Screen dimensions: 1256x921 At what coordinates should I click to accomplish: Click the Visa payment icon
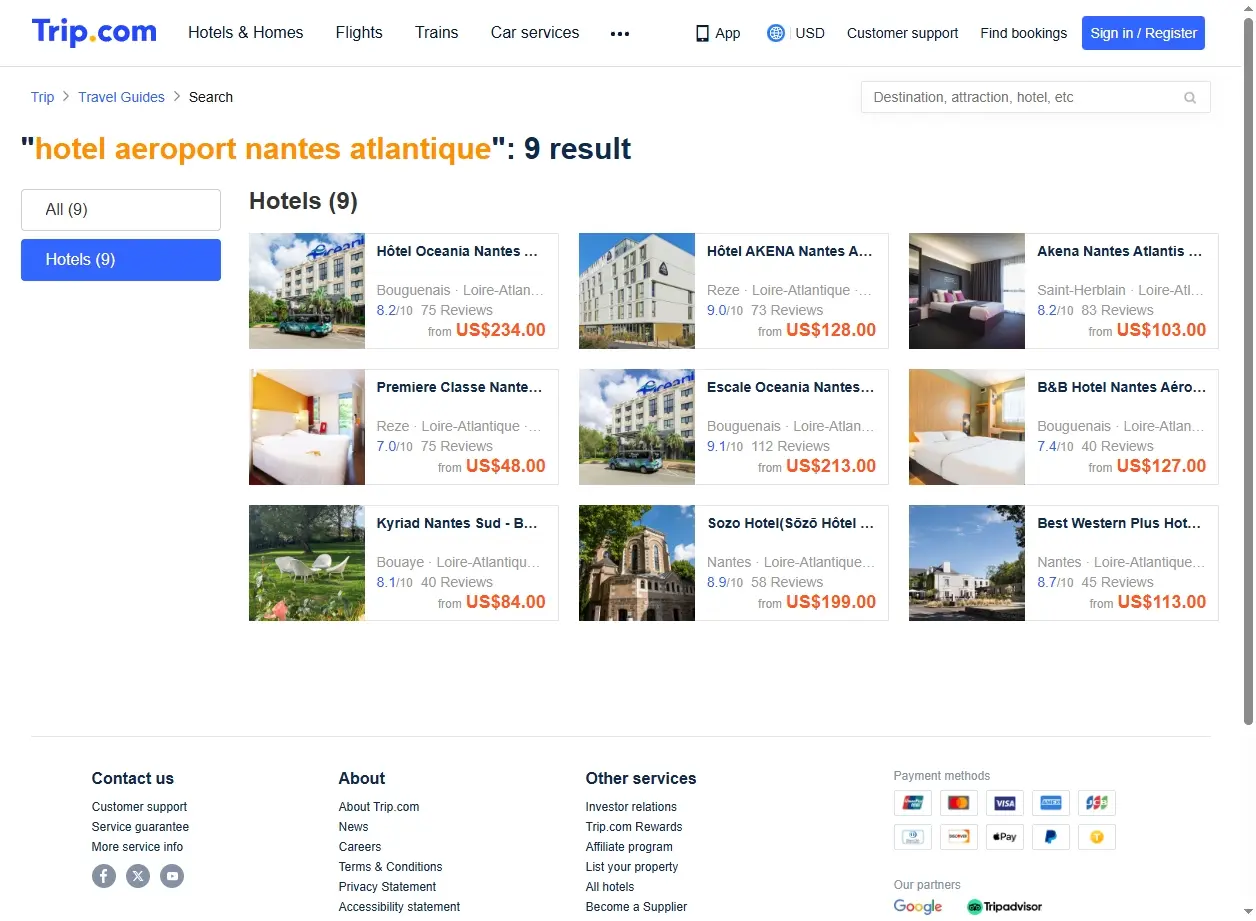[x=1004, y=803]
